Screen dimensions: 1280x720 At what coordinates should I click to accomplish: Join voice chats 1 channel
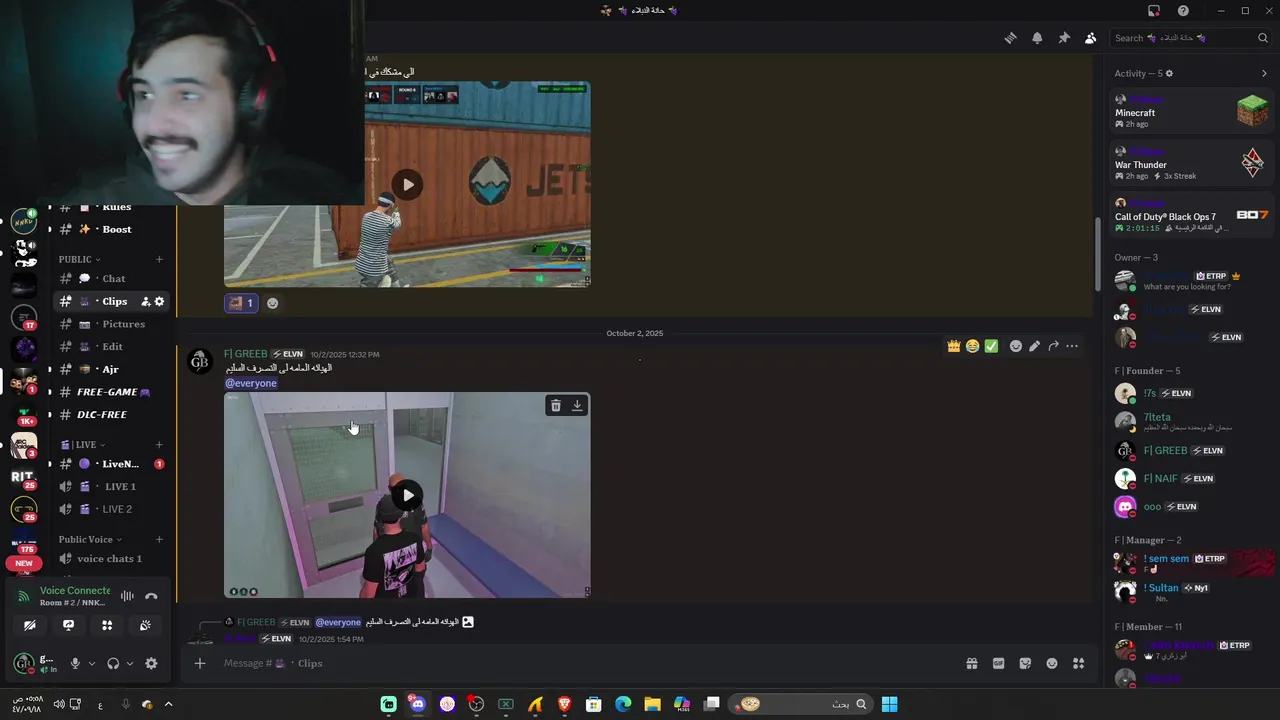point(111,559)
